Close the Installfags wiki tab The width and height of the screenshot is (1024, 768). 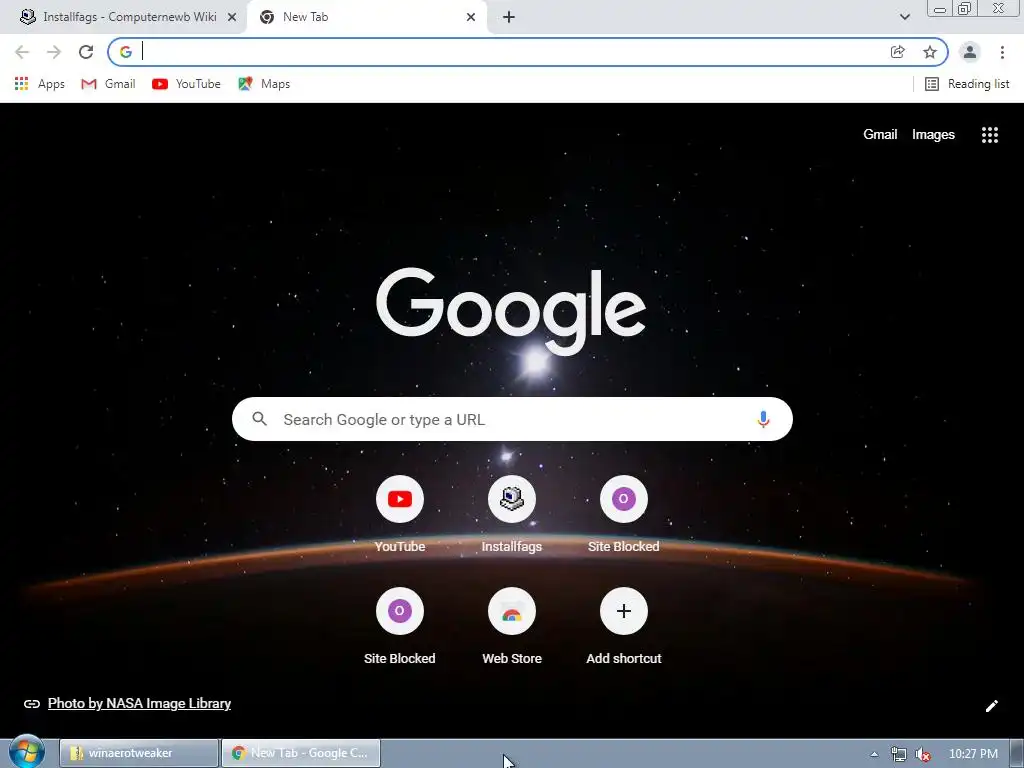[x=232, y=18]
